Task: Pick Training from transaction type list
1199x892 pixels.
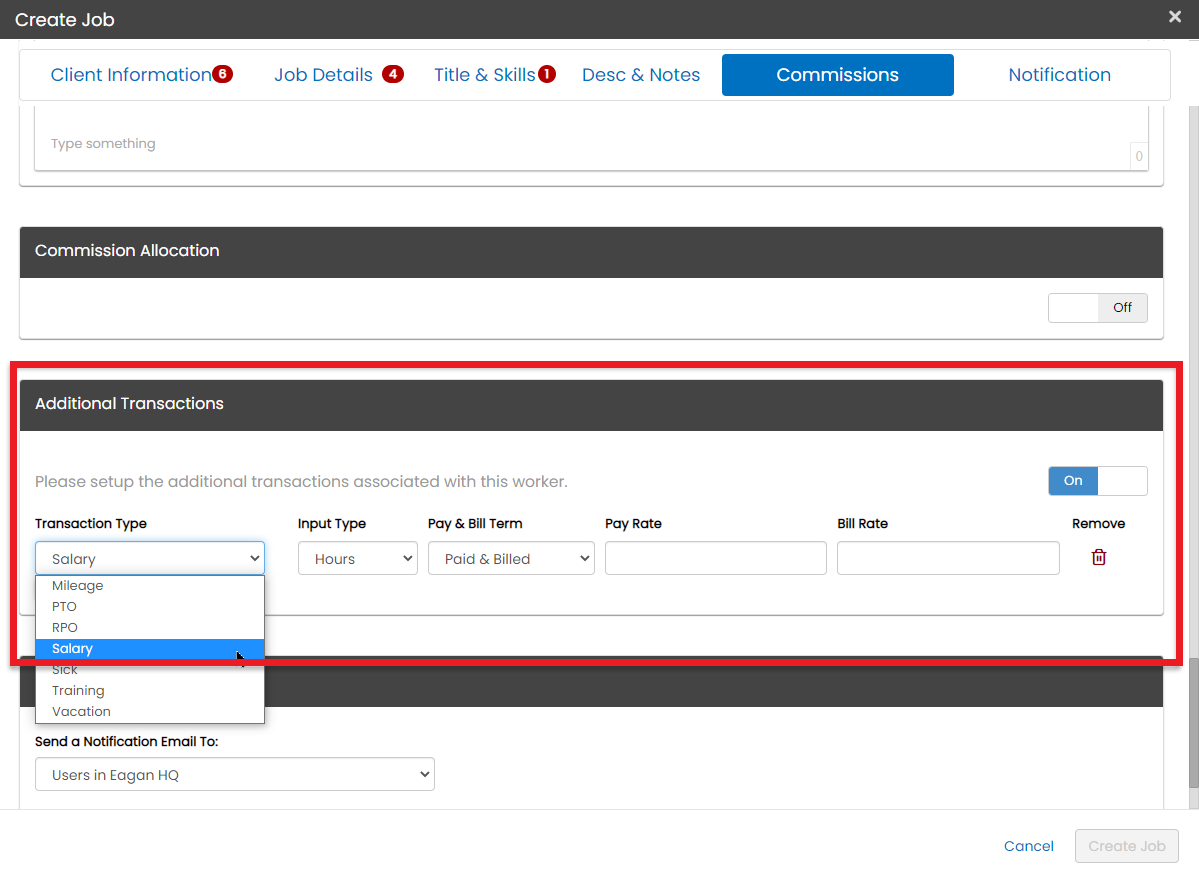Action: pyautogui.click(x=150, y=691)
